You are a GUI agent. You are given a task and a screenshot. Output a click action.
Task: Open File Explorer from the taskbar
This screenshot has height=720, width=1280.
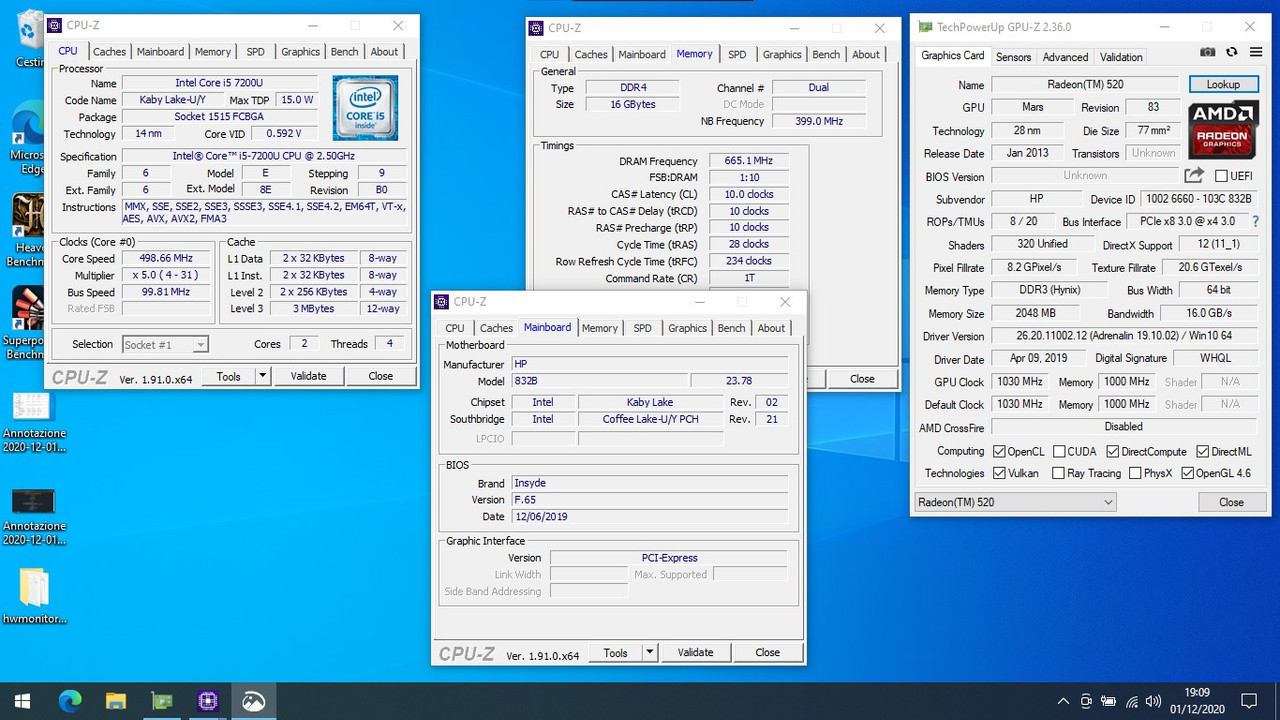point(116,701)
